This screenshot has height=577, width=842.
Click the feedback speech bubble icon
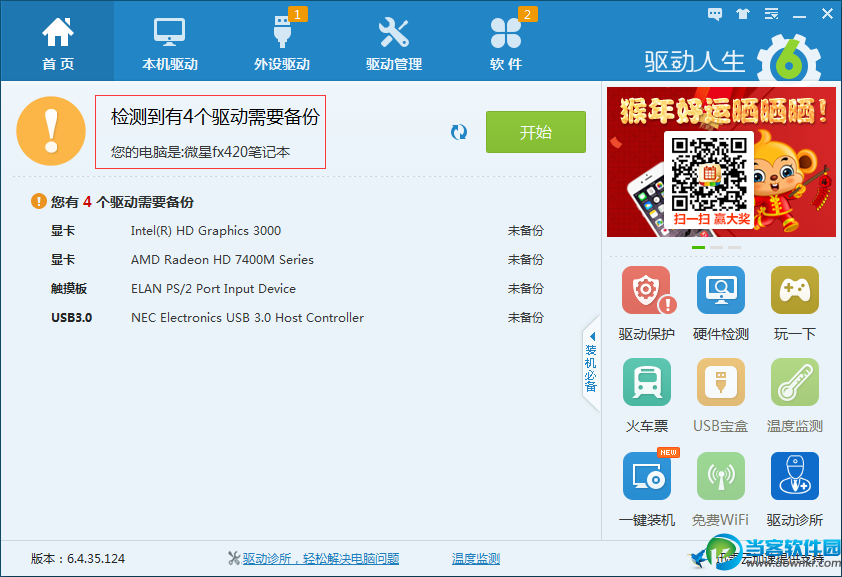tap(715, 14)
